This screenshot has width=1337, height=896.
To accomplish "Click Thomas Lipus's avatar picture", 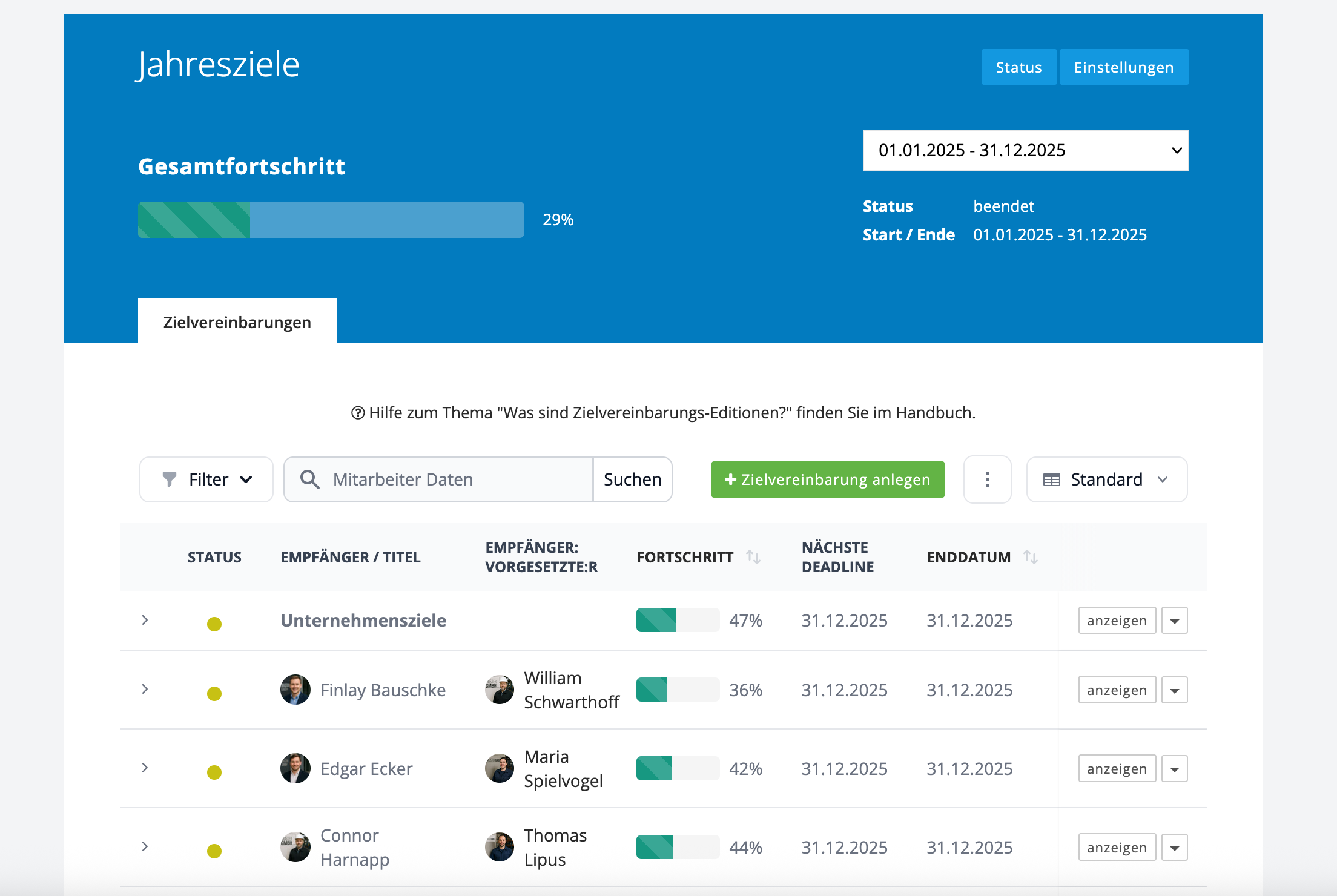I will pos(500,847).
